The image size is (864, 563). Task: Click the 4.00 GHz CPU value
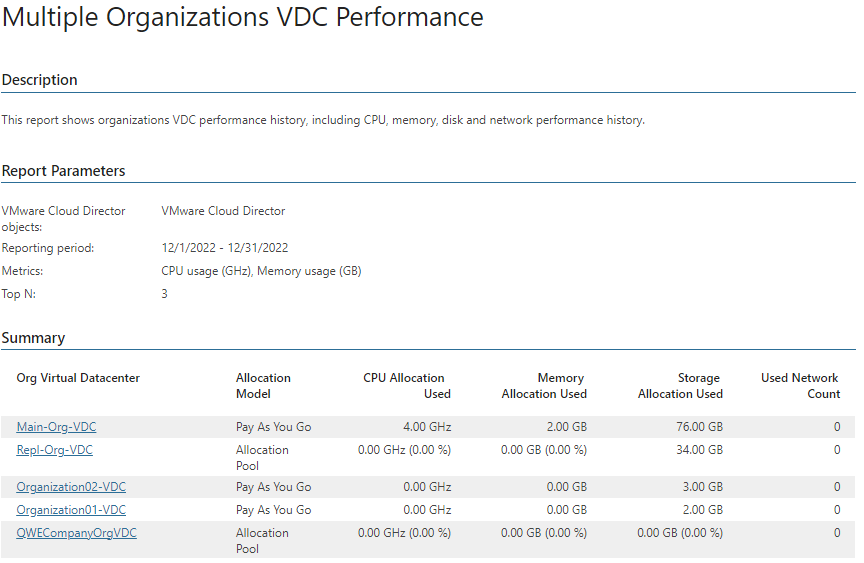click(x=427, y=427)
